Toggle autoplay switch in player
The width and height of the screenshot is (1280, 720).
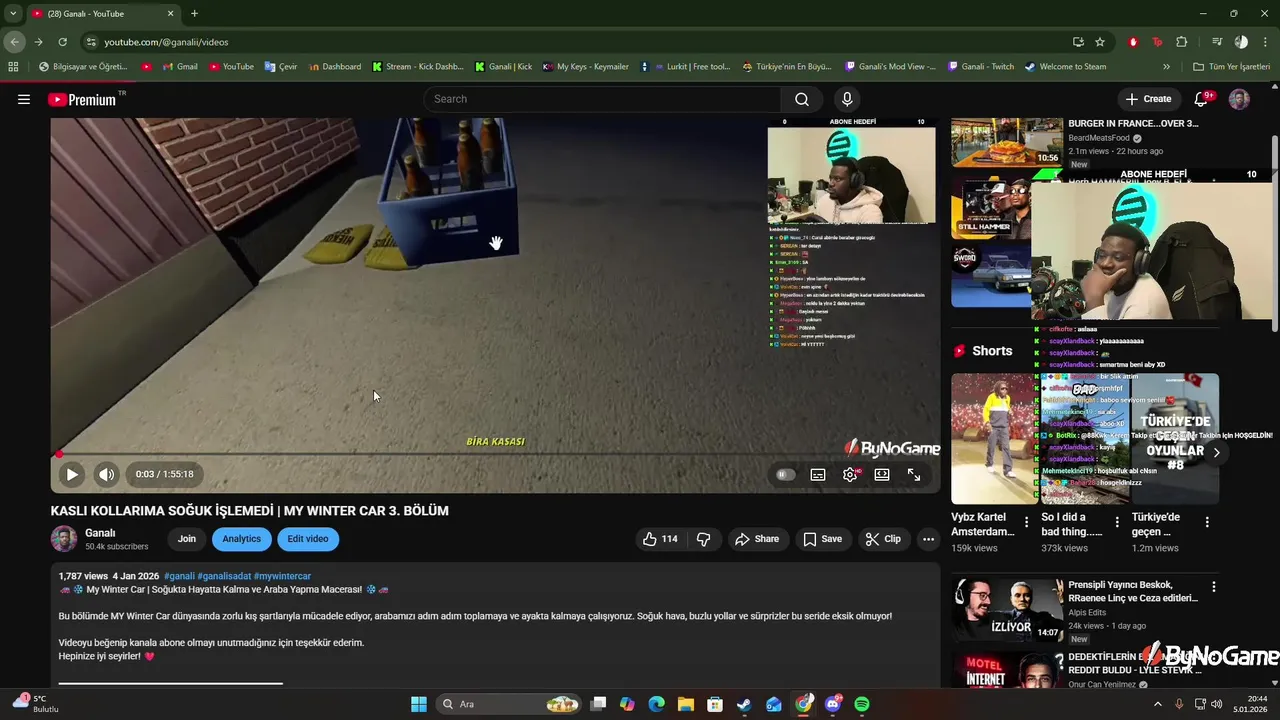point(786,475)
